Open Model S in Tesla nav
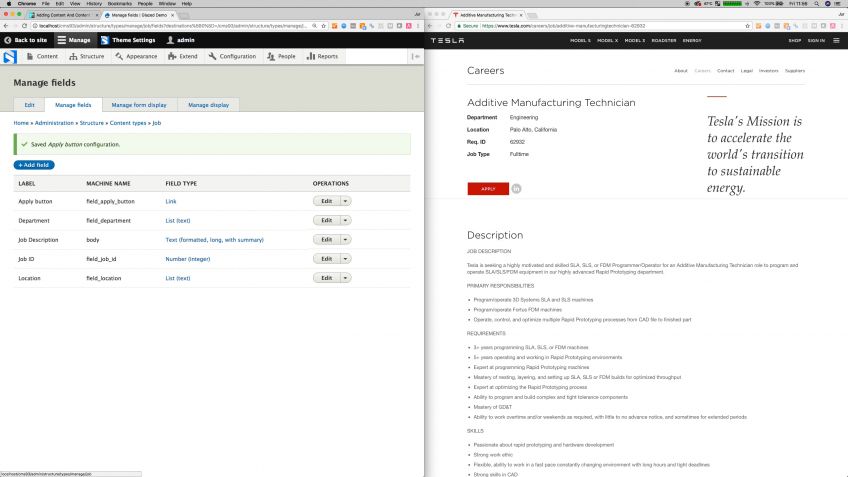This screenshot has width=848, height=477. point(580,41)
